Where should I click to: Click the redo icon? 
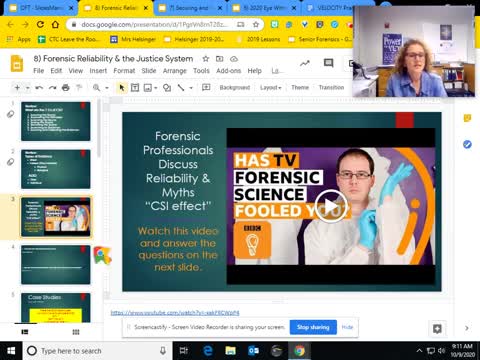(52, 88)
